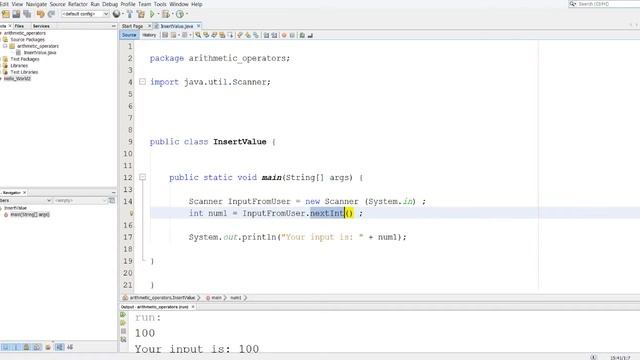Open the Profile Project dropdown arrow
The image size is (640, 360).
tap(187, 14)
